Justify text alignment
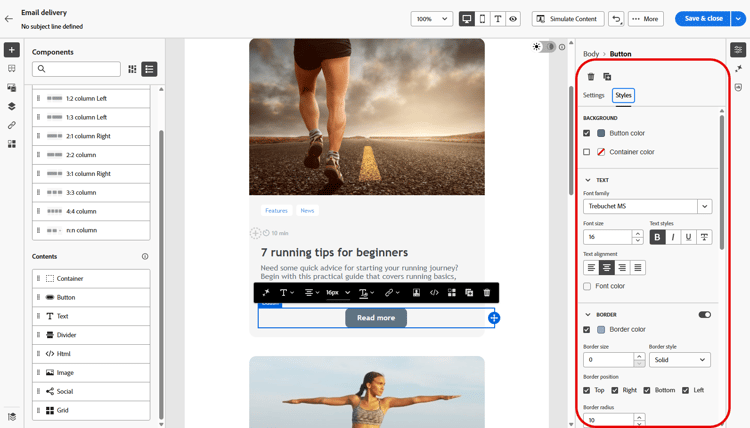Viewport: 750px width, 428px height. click(638, 267)
